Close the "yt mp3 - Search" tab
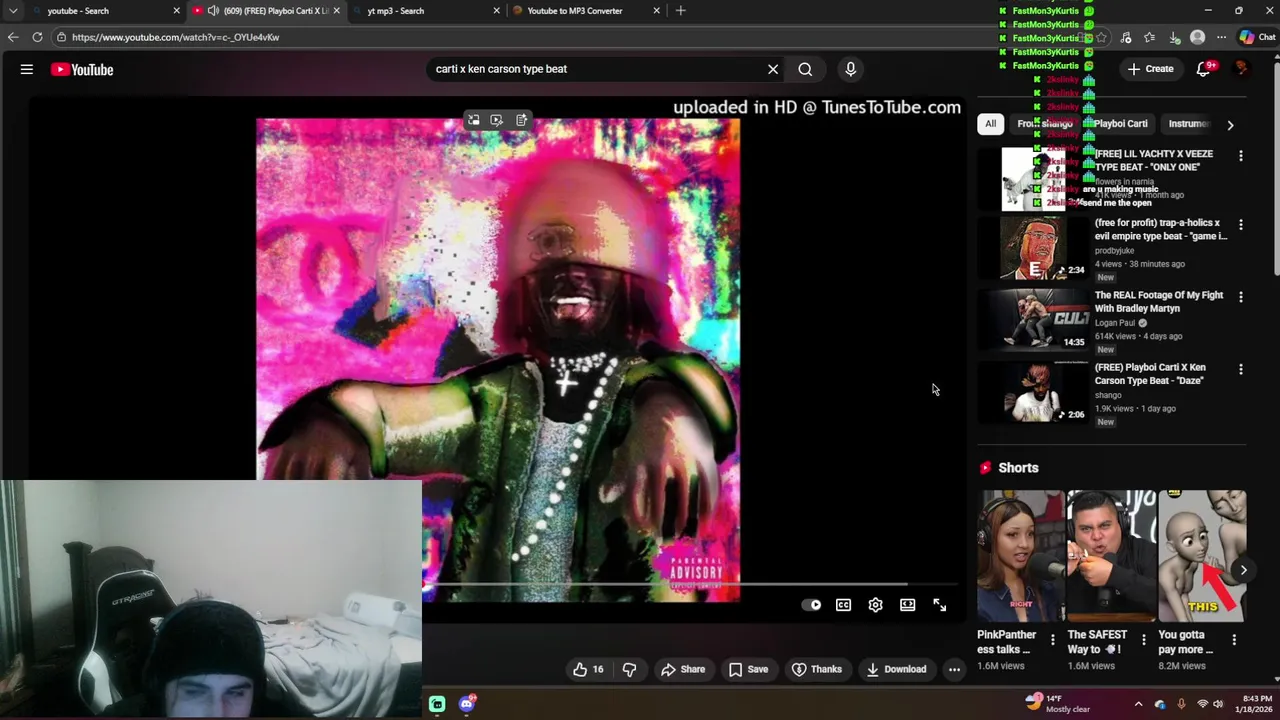1280x720 pixels. click(497, 10)
